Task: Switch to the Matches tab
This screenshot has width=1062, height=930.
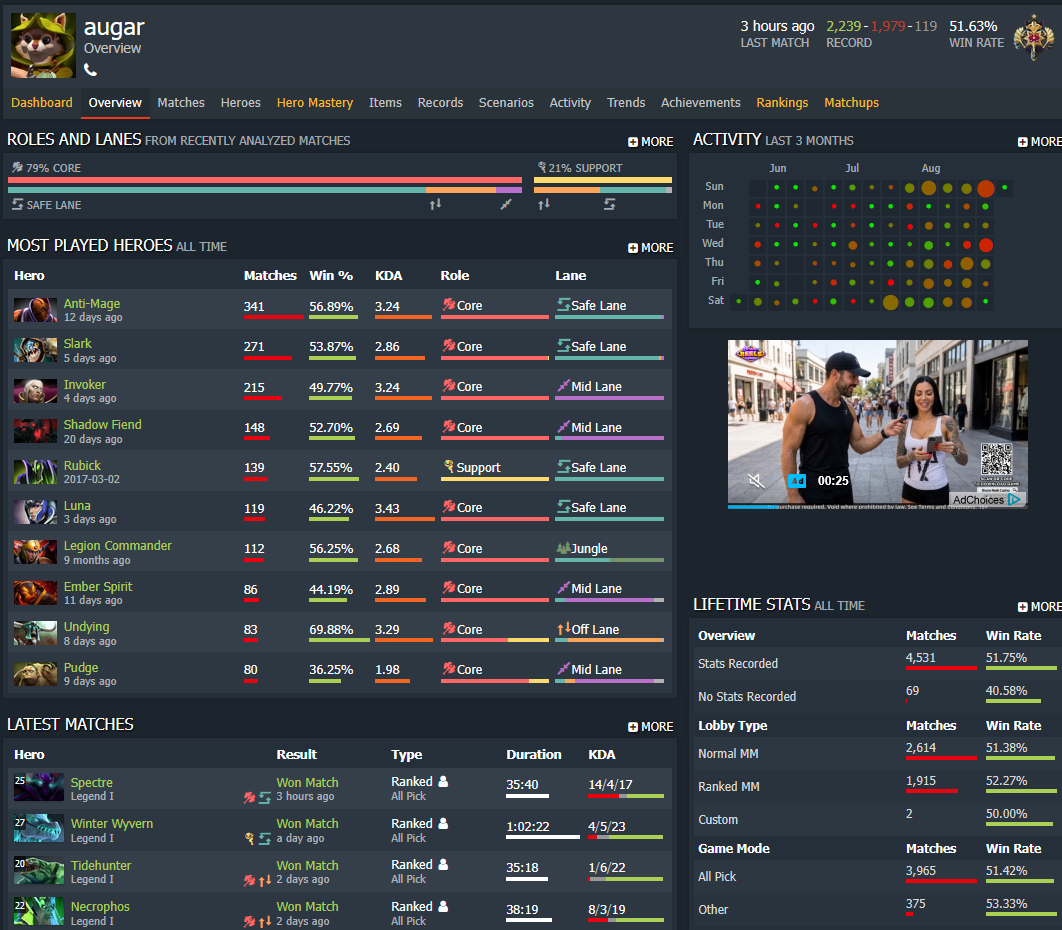Action: point(181,102)
